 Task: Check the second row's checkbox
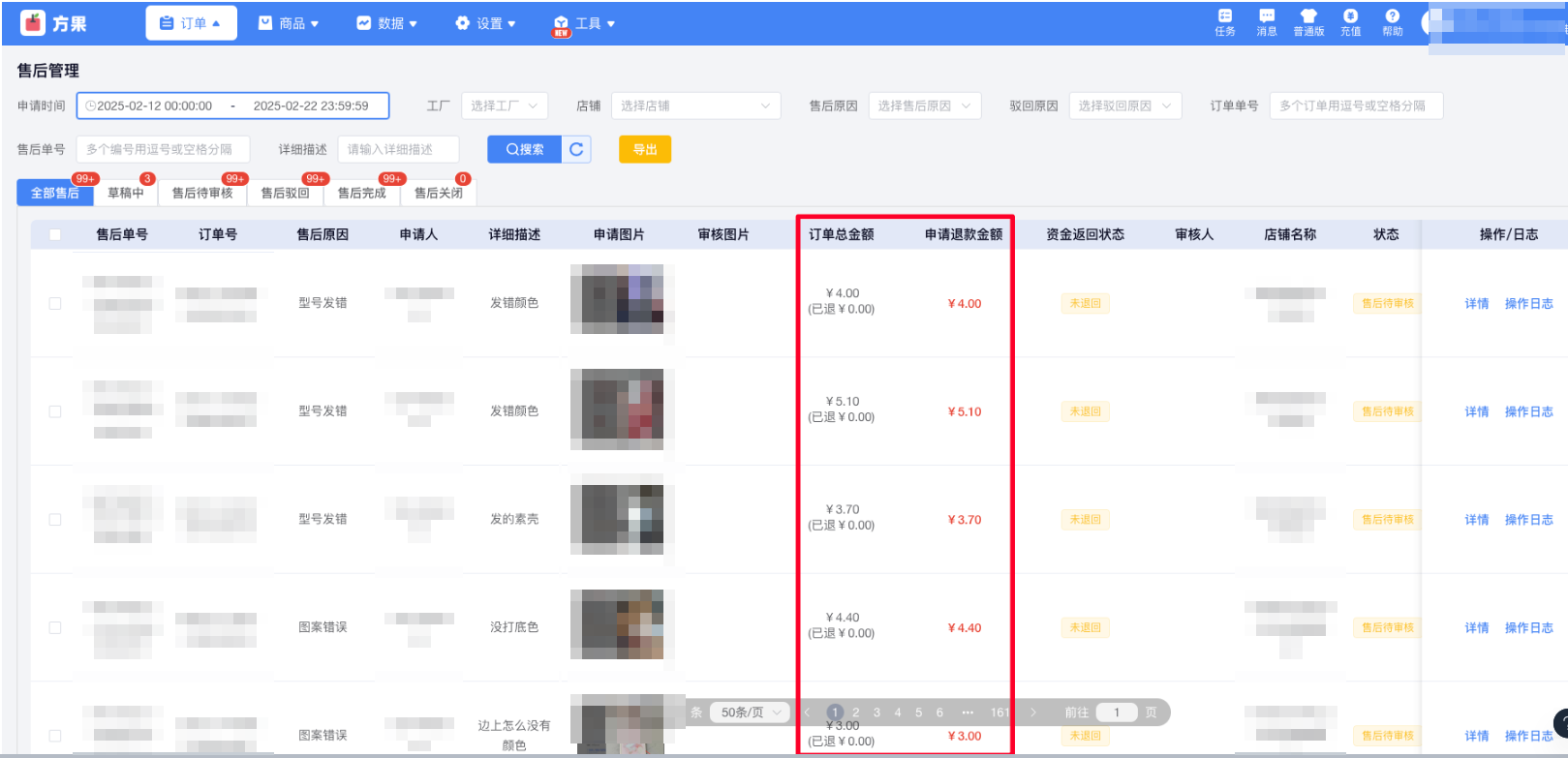pyautogui.click(x=55, y=411)
